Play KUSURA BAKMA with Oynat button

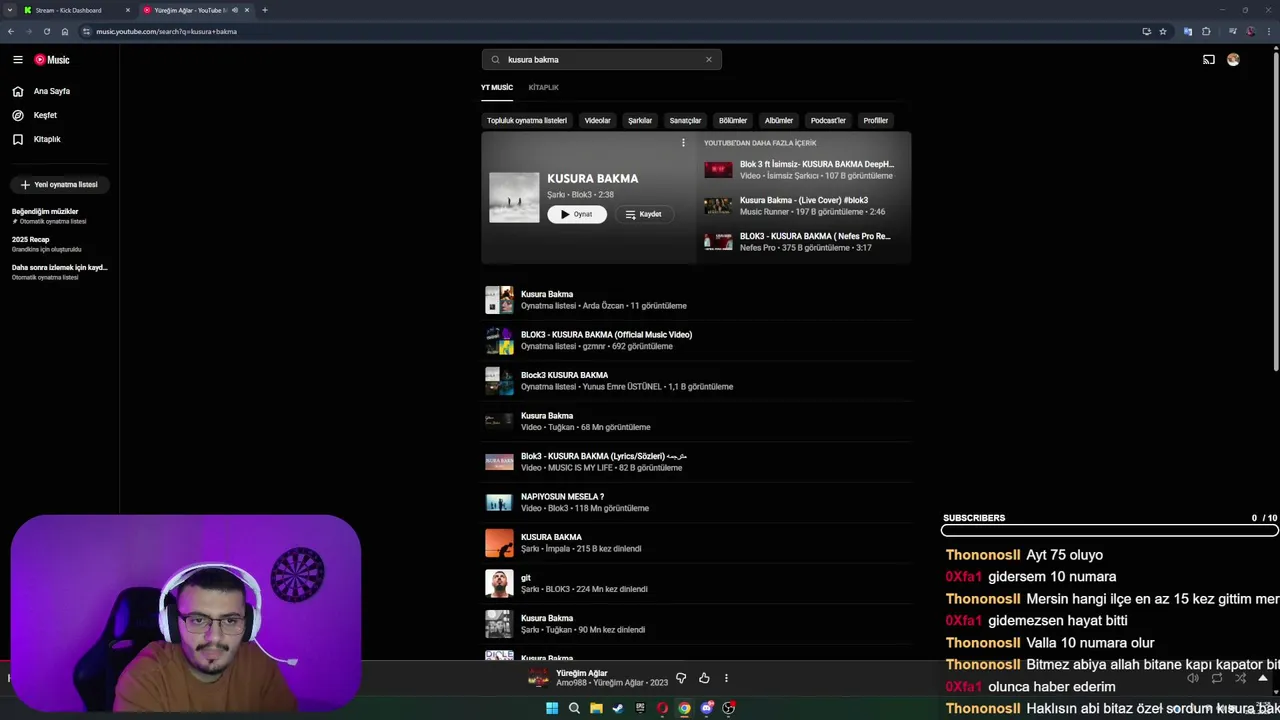click(x=577, y=214)
